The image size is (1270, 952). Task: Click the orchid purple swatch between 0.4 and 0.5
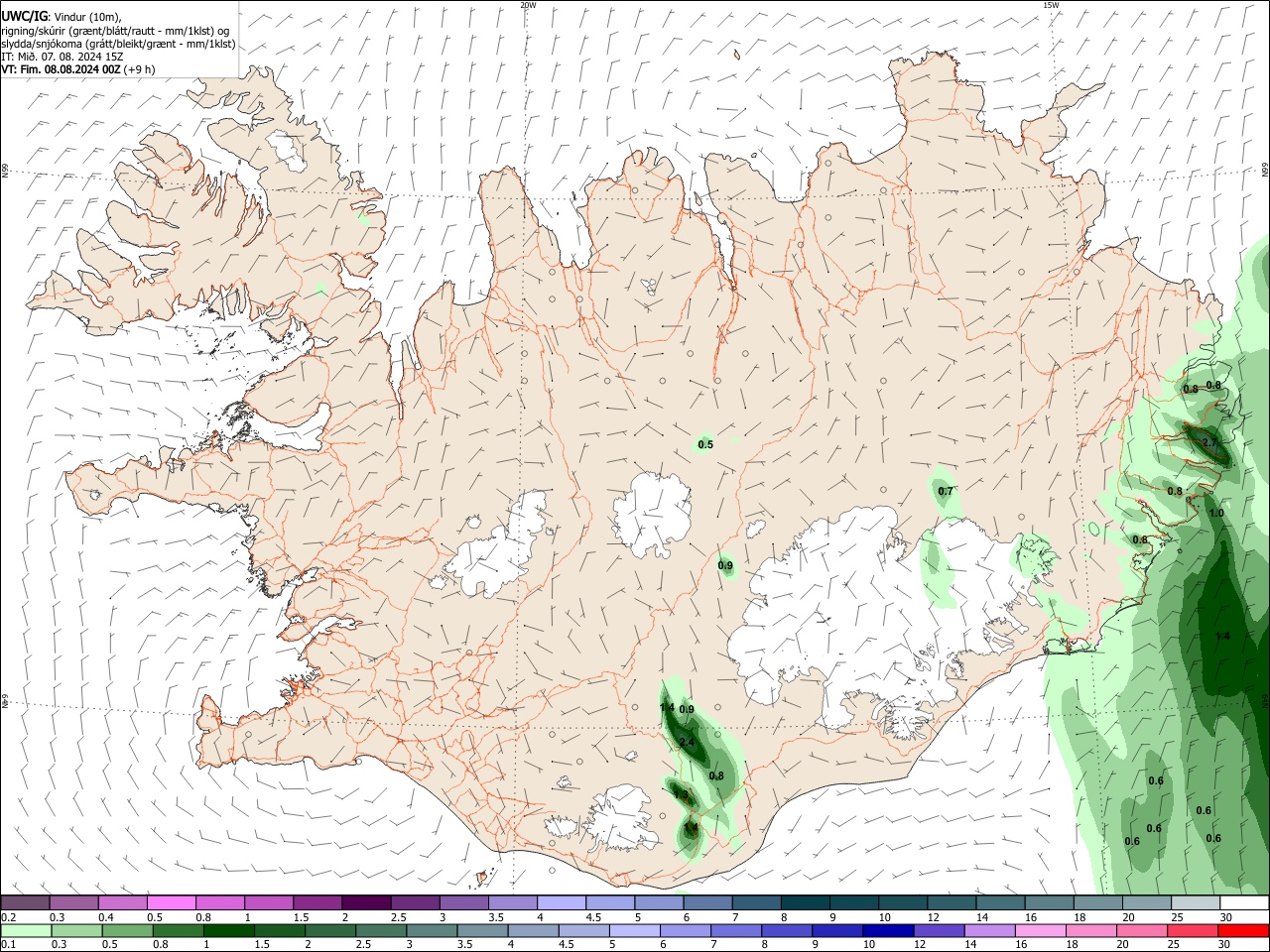coord(122,902)
